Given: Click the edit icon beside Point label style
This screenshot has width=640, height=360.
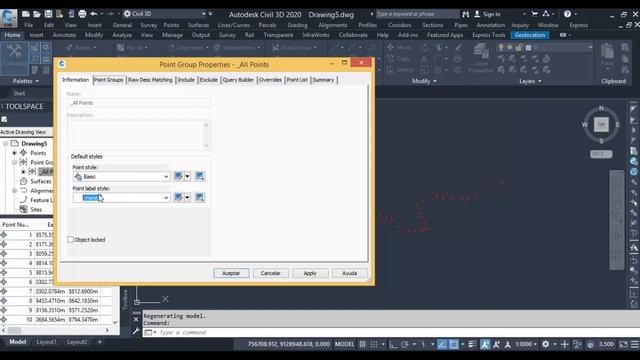Looking at the screenshot, I should pos(178,198).
